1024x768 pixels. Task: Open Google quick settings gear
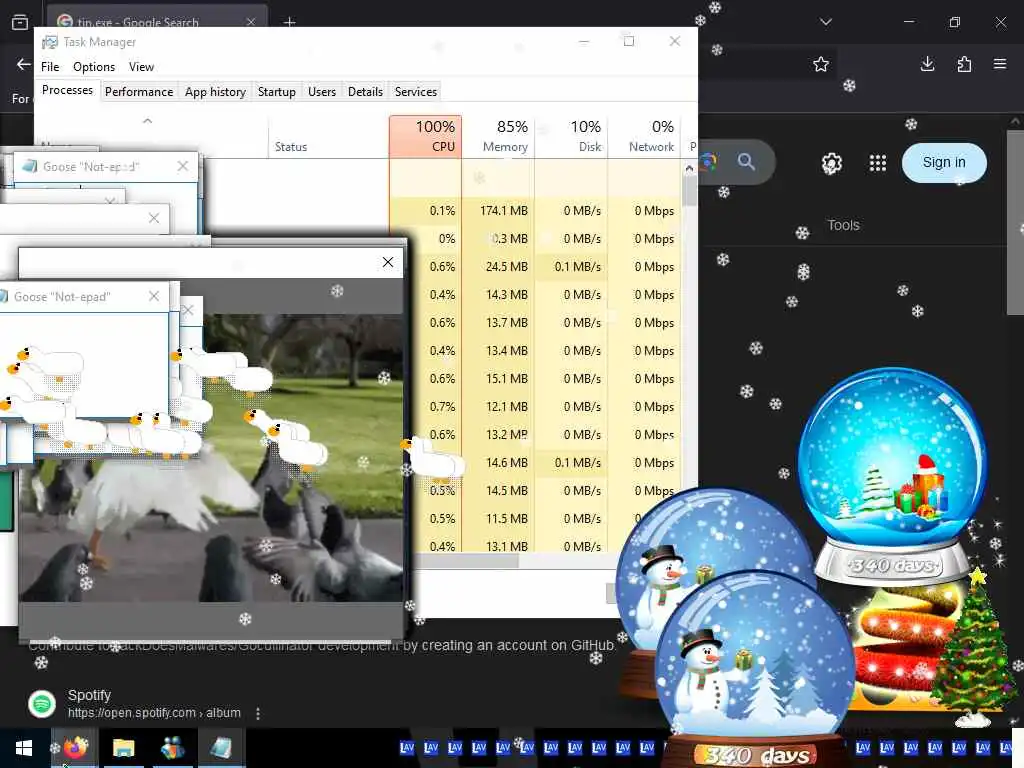[831, 163]
